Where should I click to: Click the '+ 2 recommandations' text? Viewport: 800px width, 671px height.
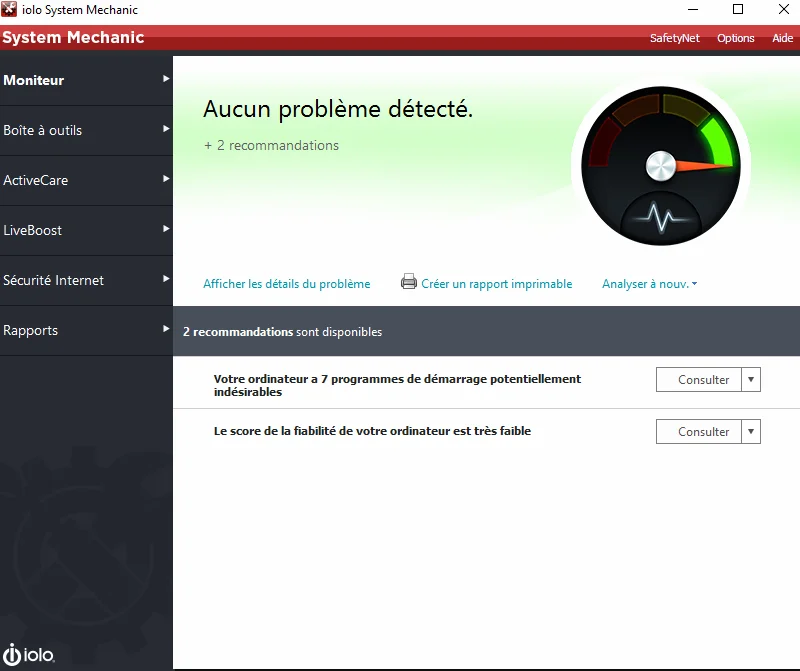pos(271,145)
